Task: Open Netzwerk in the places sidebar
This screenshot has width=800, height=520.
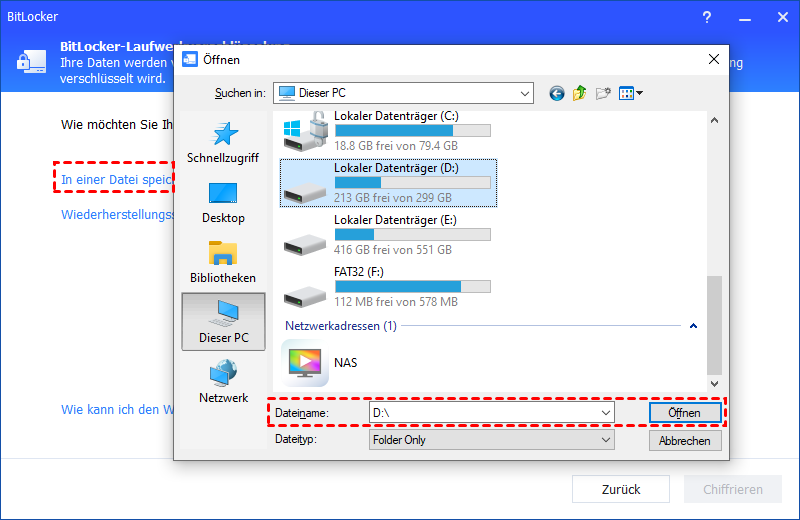Action: (223, 382)
